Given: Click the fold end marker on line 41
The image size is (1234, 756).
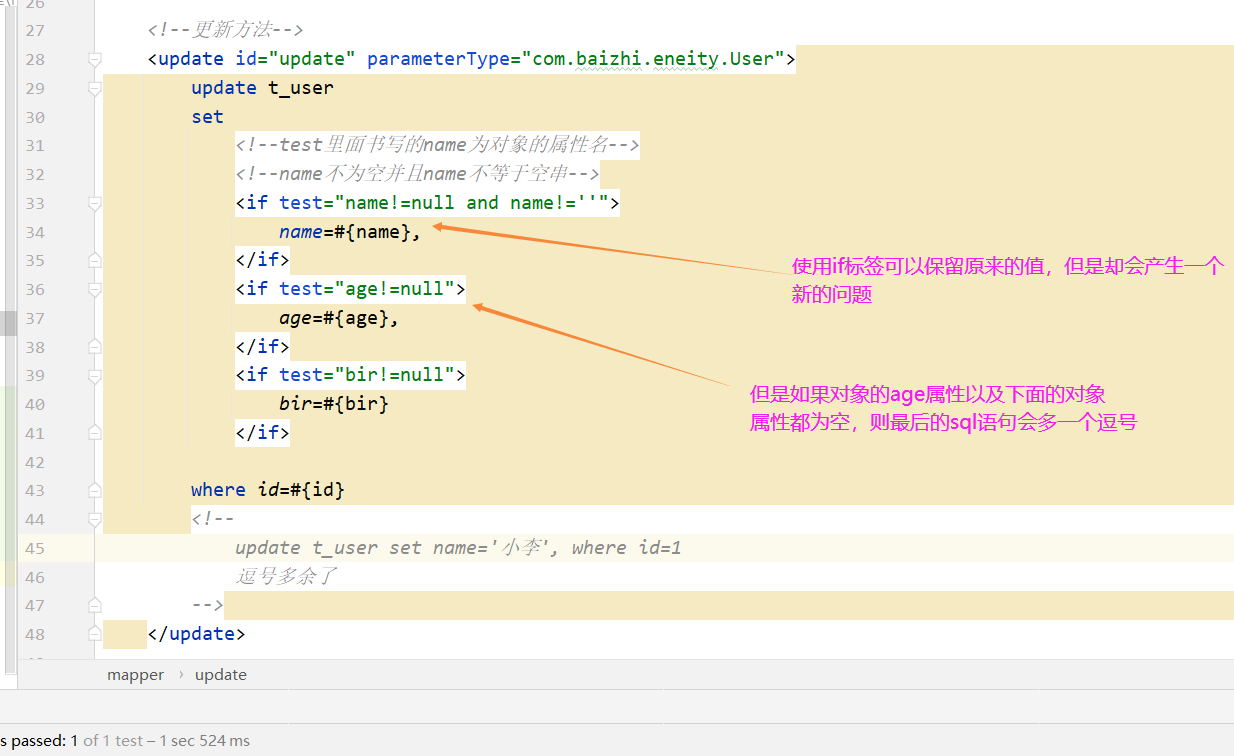Looking at the screenshot, I should coord(95,434).
